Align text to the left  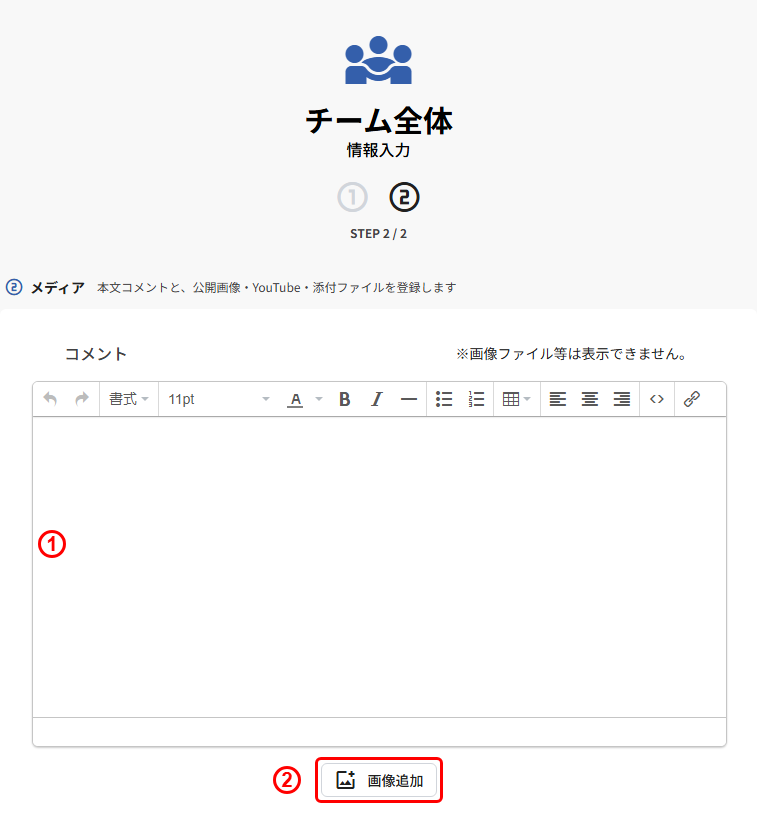(x=558, y=399)
